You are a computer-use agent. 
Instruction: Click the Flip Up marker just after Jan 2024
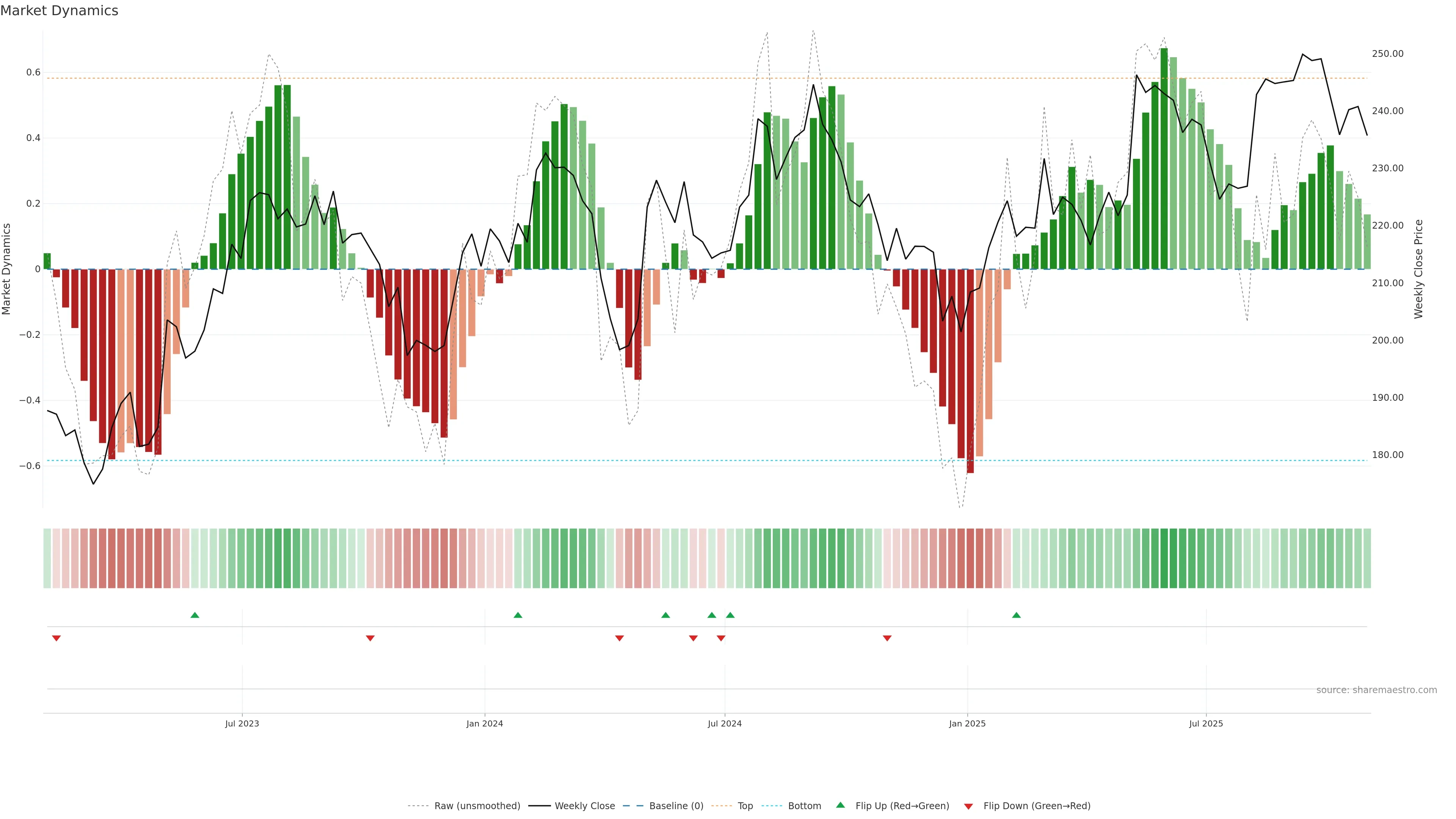tap(518, 615)
